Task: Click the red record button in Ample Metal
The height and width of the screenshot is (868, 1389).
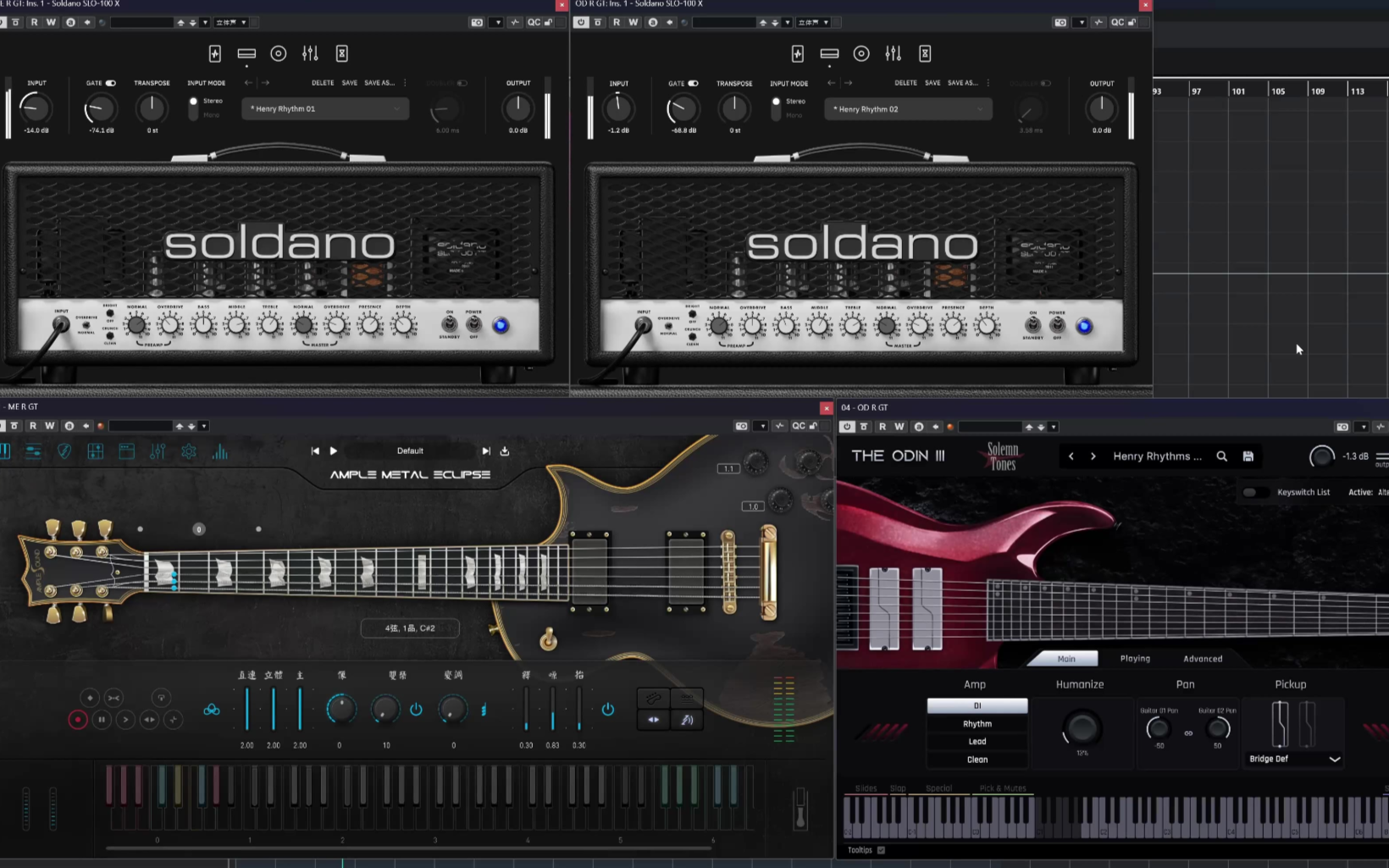Action: [77, 720]
